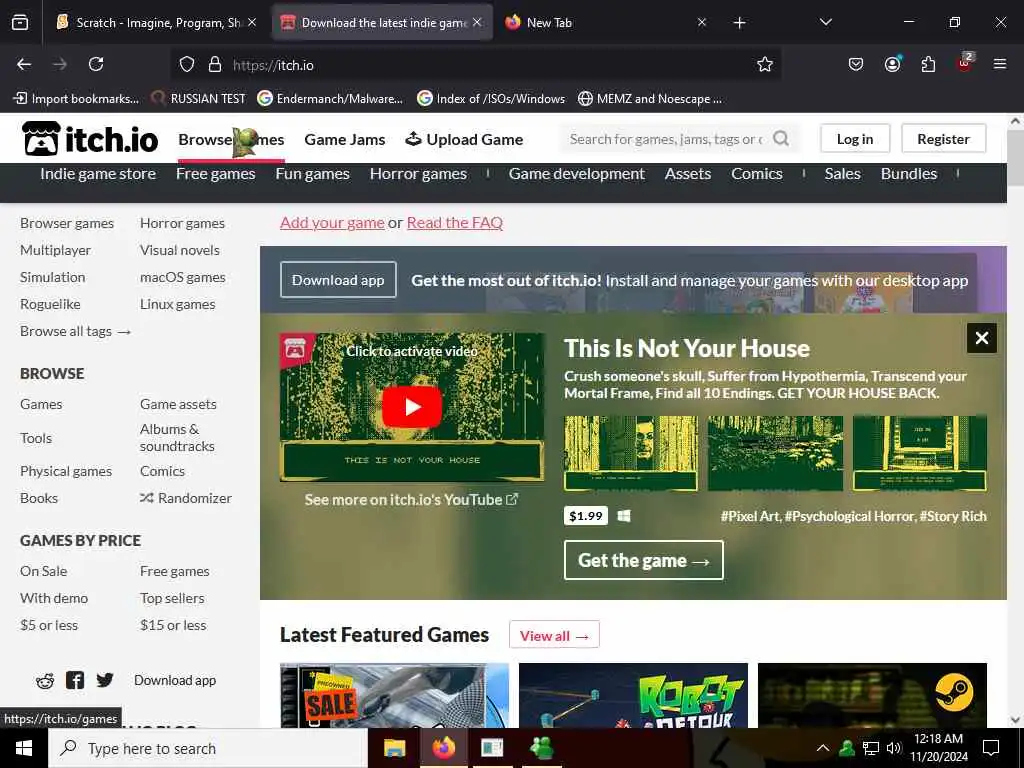Viewport: 1024px width, 768px height.
Task: Open Index of /ISOs/Windows bookmark
Action: pyautogui.click(x=492, y=99)
